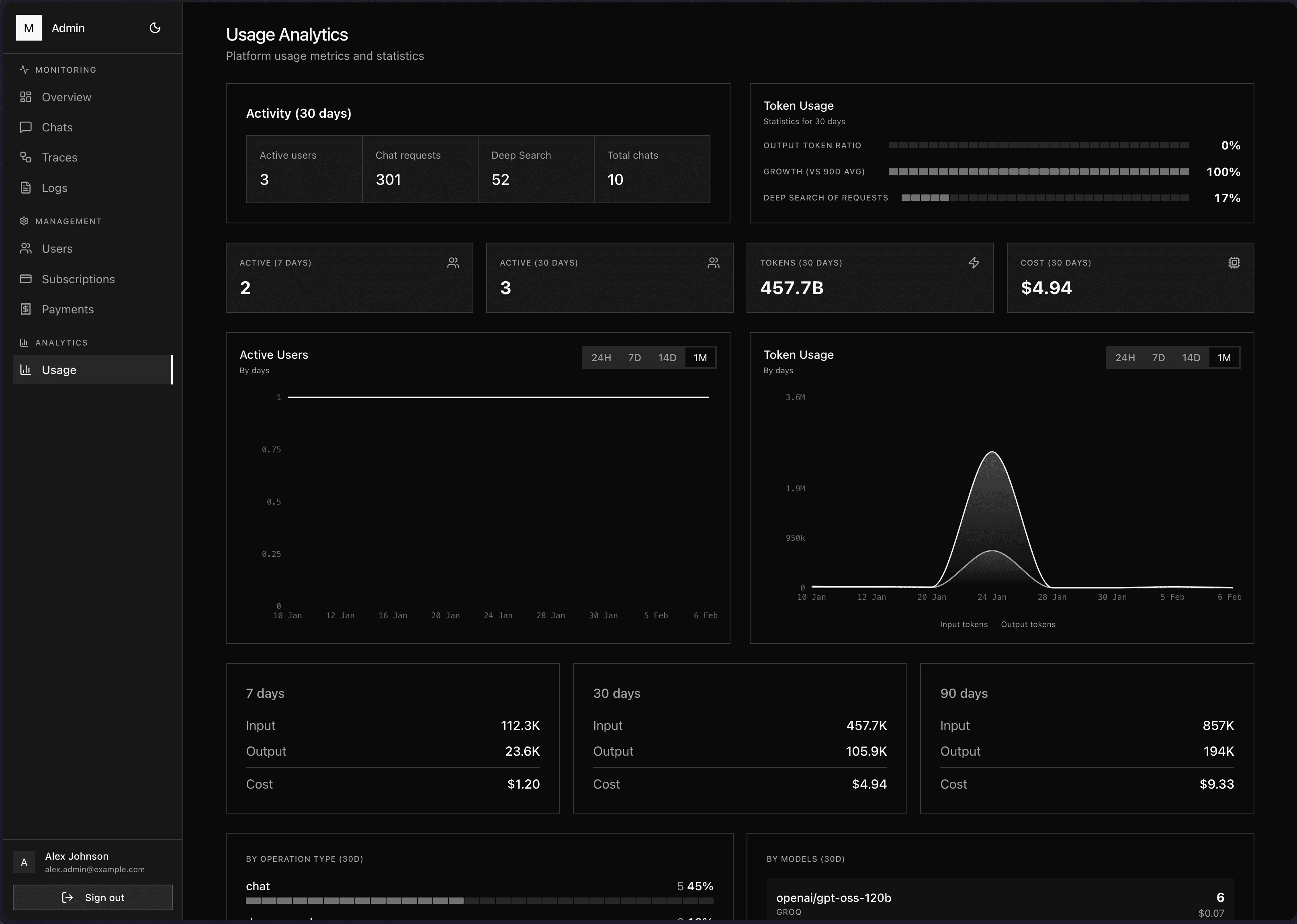Toggle dark mode with the moon icon
The image size is (1297, 924).
coord(155,27)
